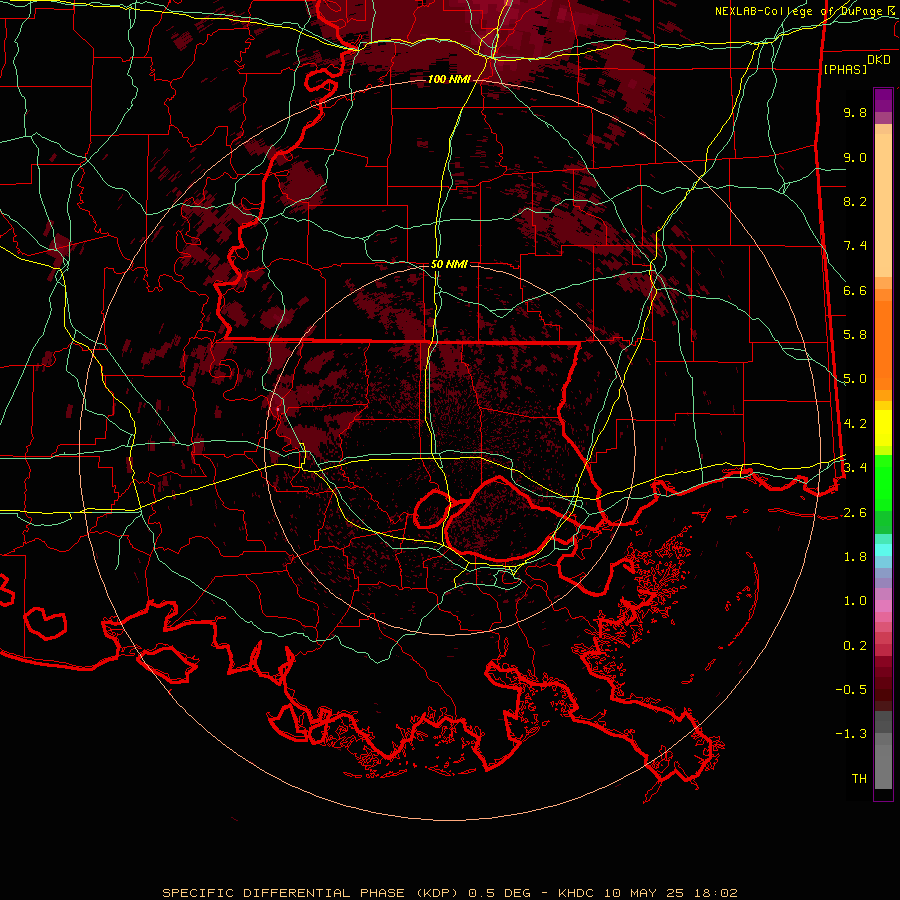
Task: Pick the cyan color bar segment
Action: tap(883, 549)
